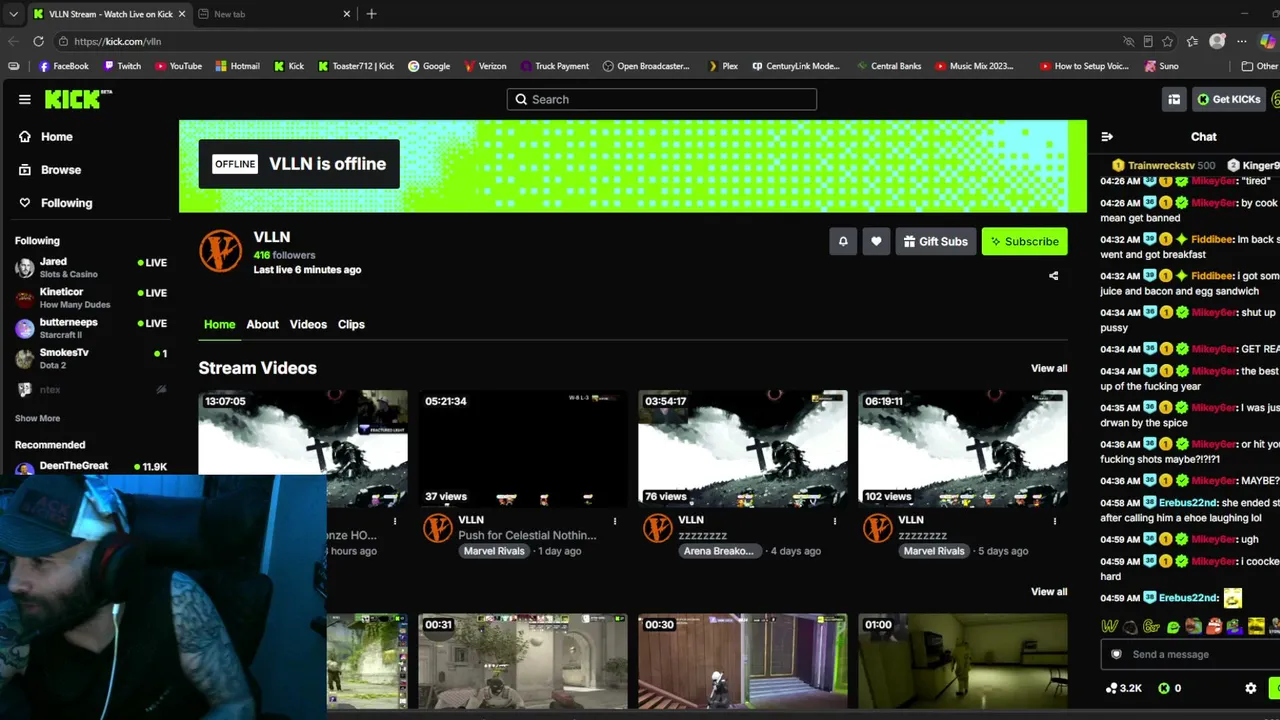The width and height of the screenshot is (1280, 720).
Task: Click Arena Breako... category tag
Action: pyautogui.click(x=718, y=551)
